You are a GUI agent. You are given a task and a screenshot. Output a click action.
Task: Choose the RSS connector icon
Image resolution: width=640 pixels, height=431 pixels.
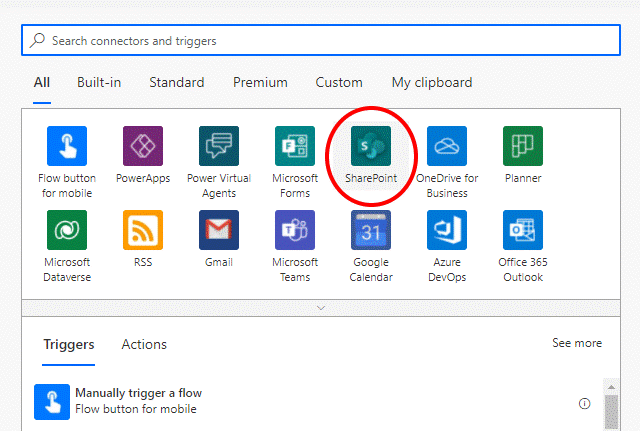143,230
